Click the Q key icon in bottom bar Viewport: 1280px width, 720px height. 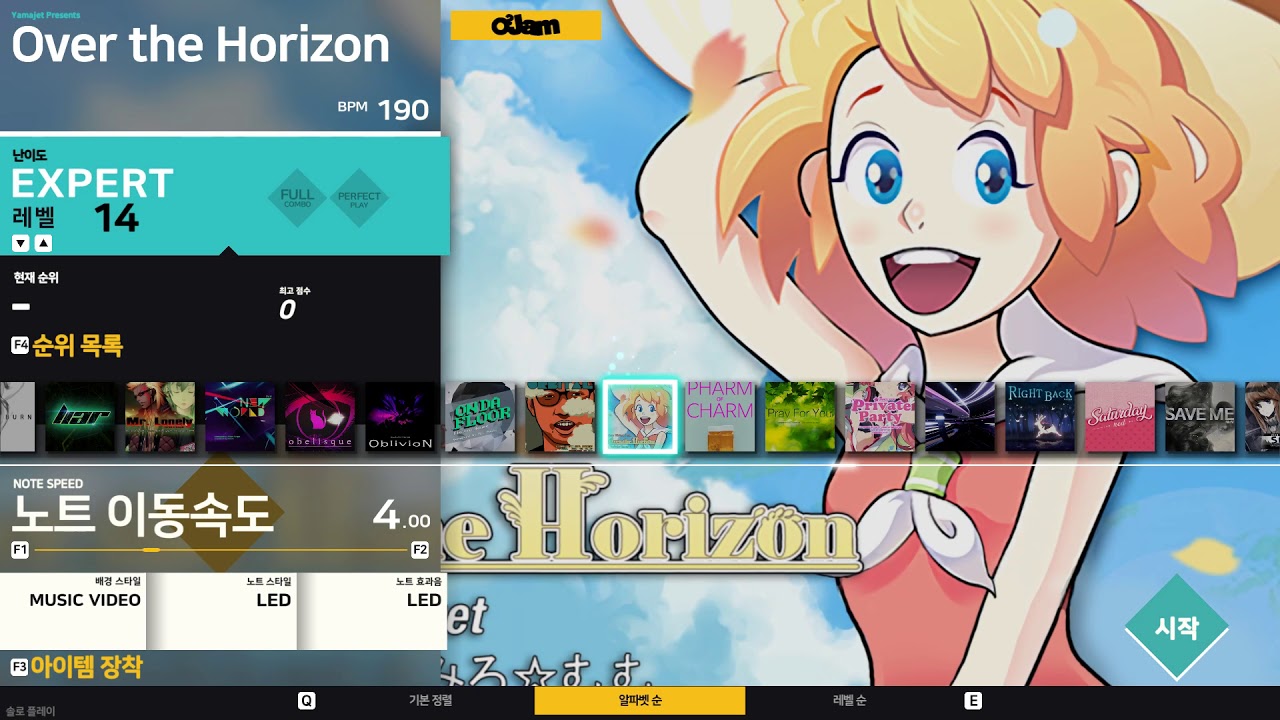point(307,701)
